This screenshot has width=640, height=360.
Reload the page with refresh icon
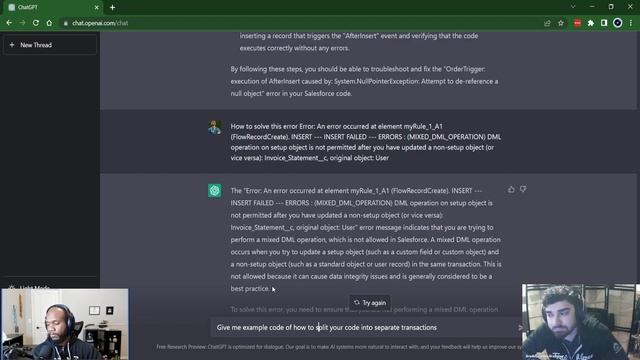tap(36, 23)
